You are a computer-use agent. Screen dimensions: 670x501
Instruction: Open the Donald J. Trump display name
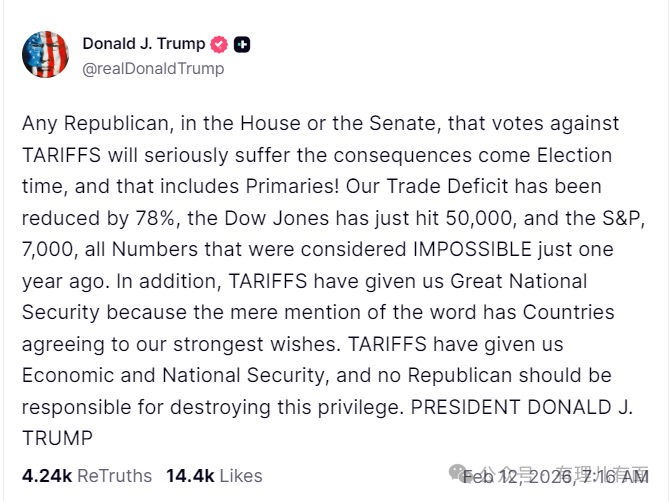point(143,44)
